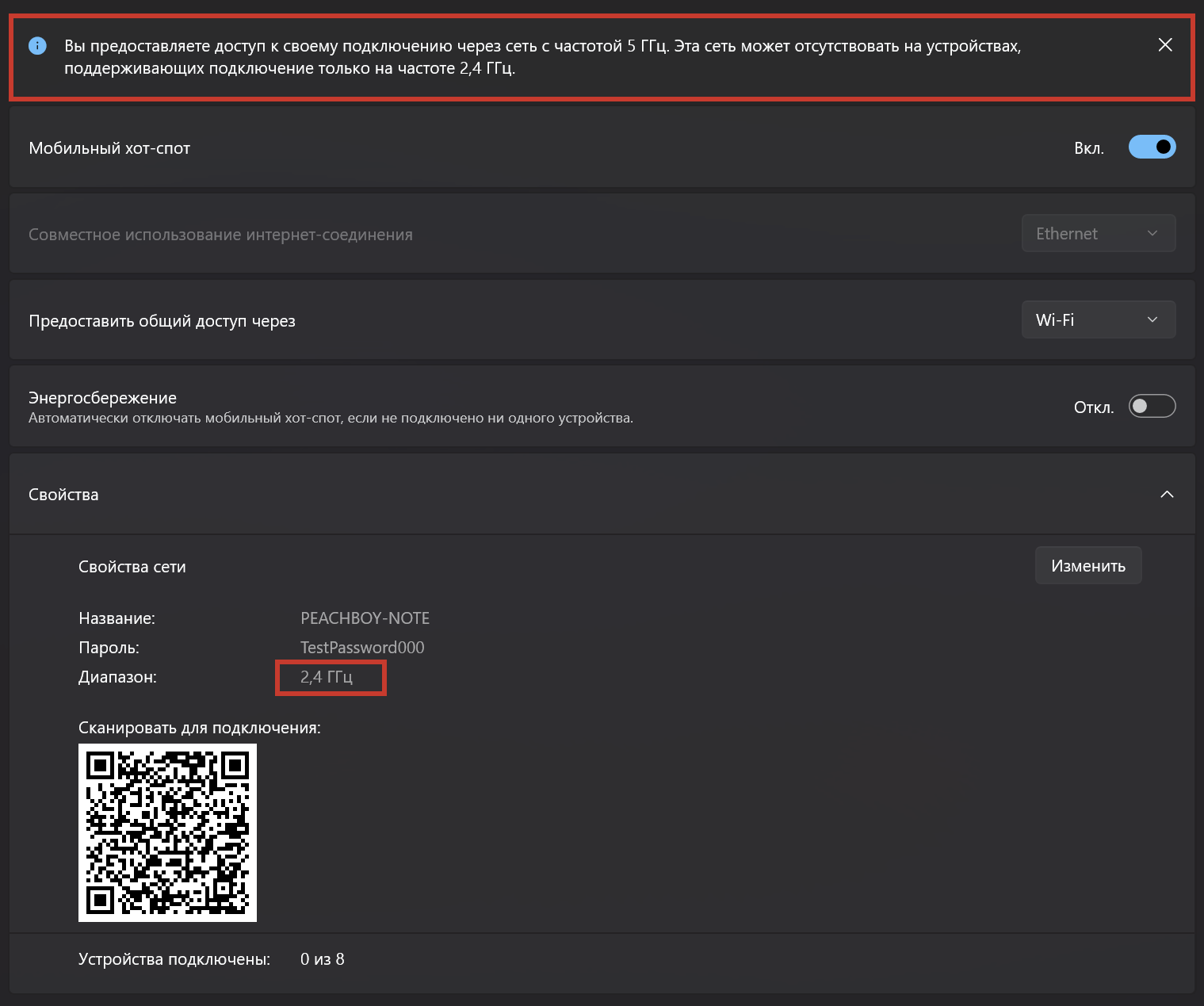This screenshot has height=1006, width=1204.
Task: Click the Изменить button
Action: 1088,566
